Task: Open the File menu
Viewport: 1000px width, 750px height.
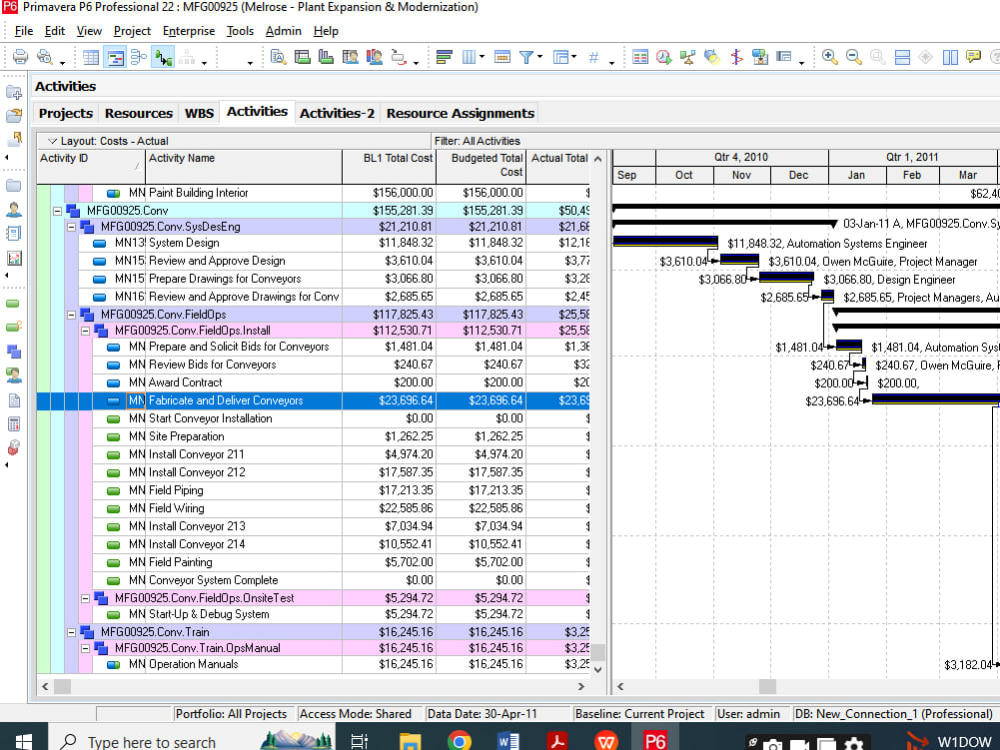Action: click(24, 31)
